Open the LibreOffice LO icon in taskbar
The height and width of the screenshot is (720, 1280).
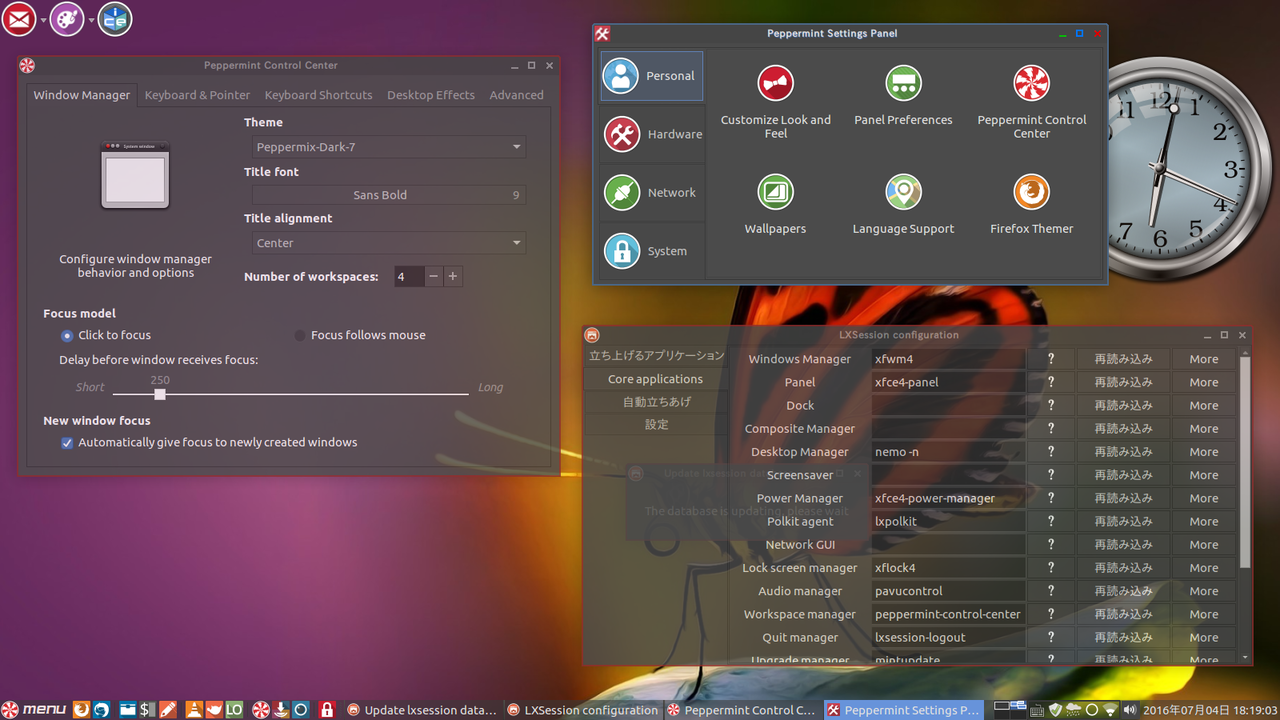coord(235,710)
